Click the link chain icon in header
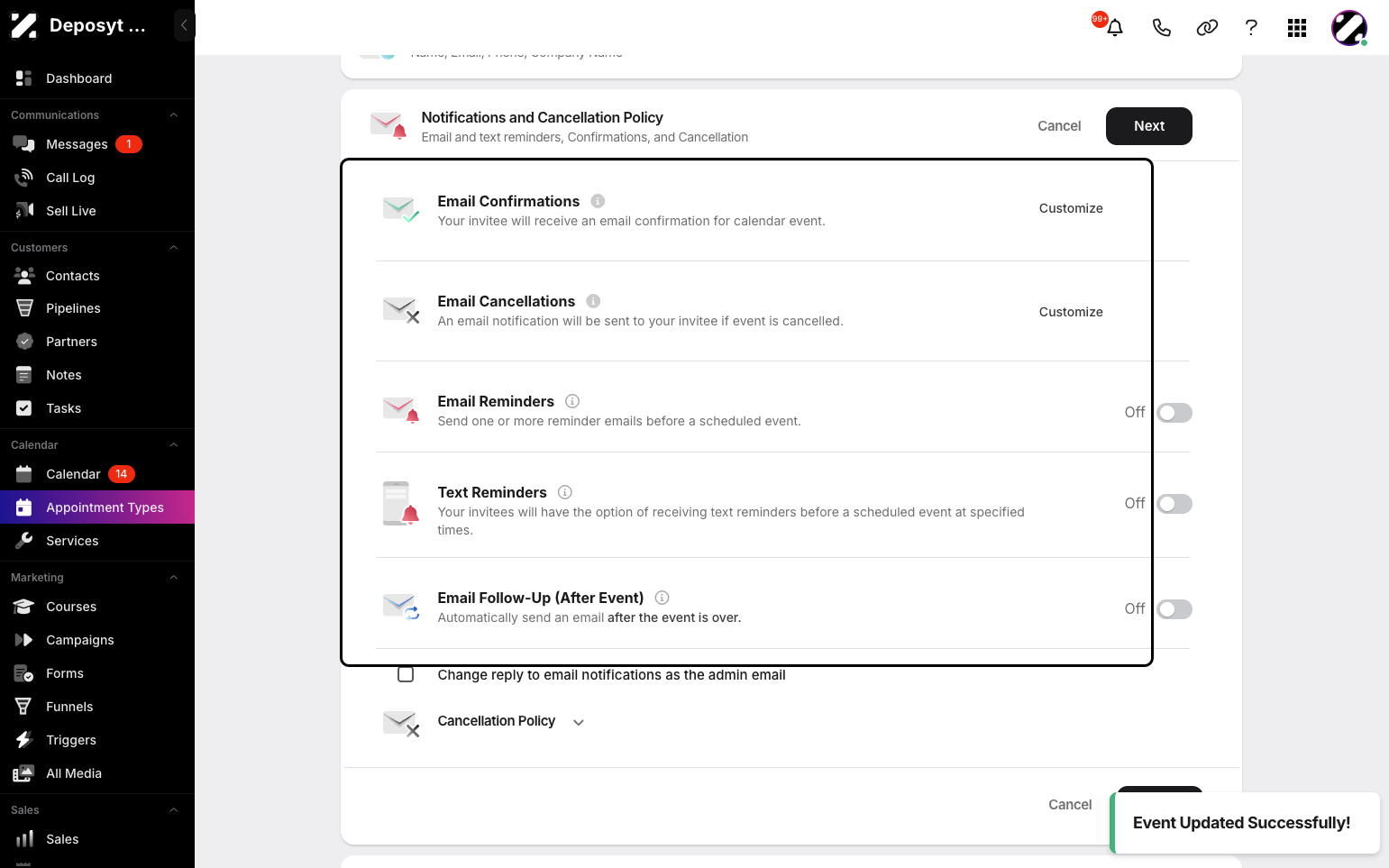The width and height of the screenshot is (1389, 868). (1207, 28)
